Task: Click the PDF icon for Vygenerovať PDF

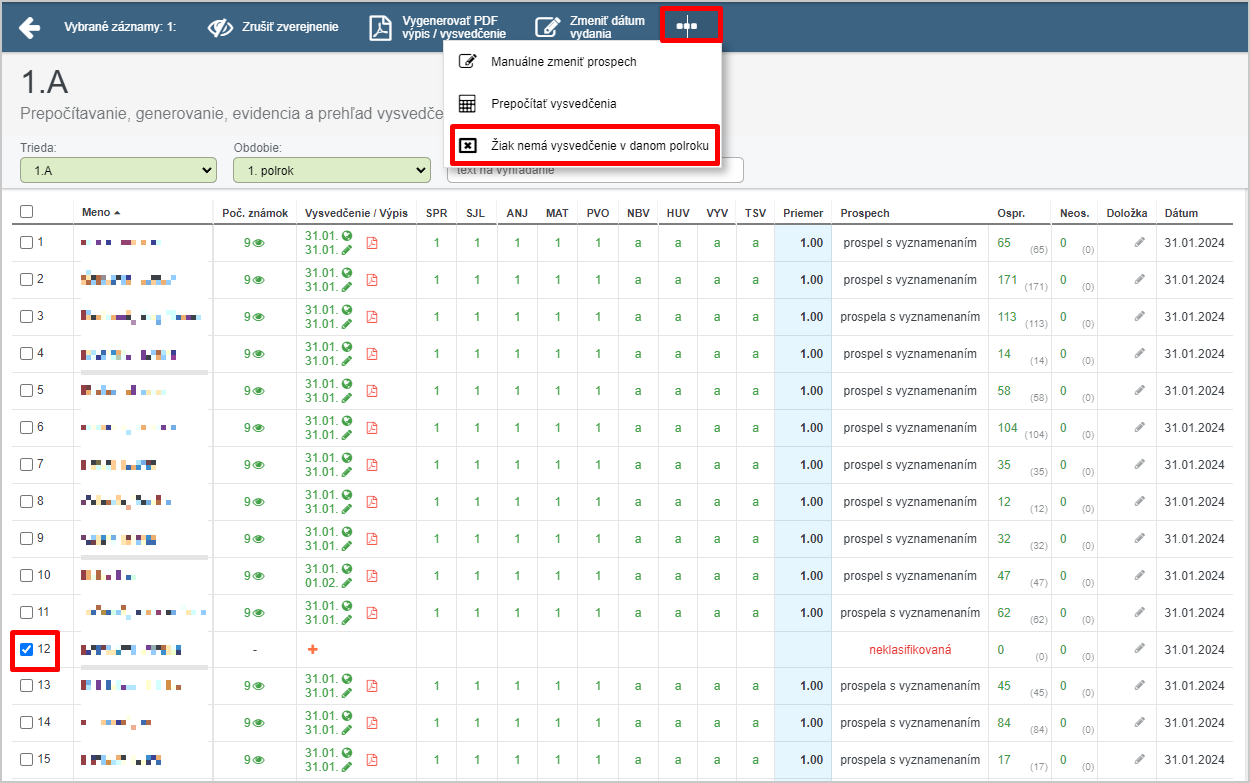Action: 381,27
